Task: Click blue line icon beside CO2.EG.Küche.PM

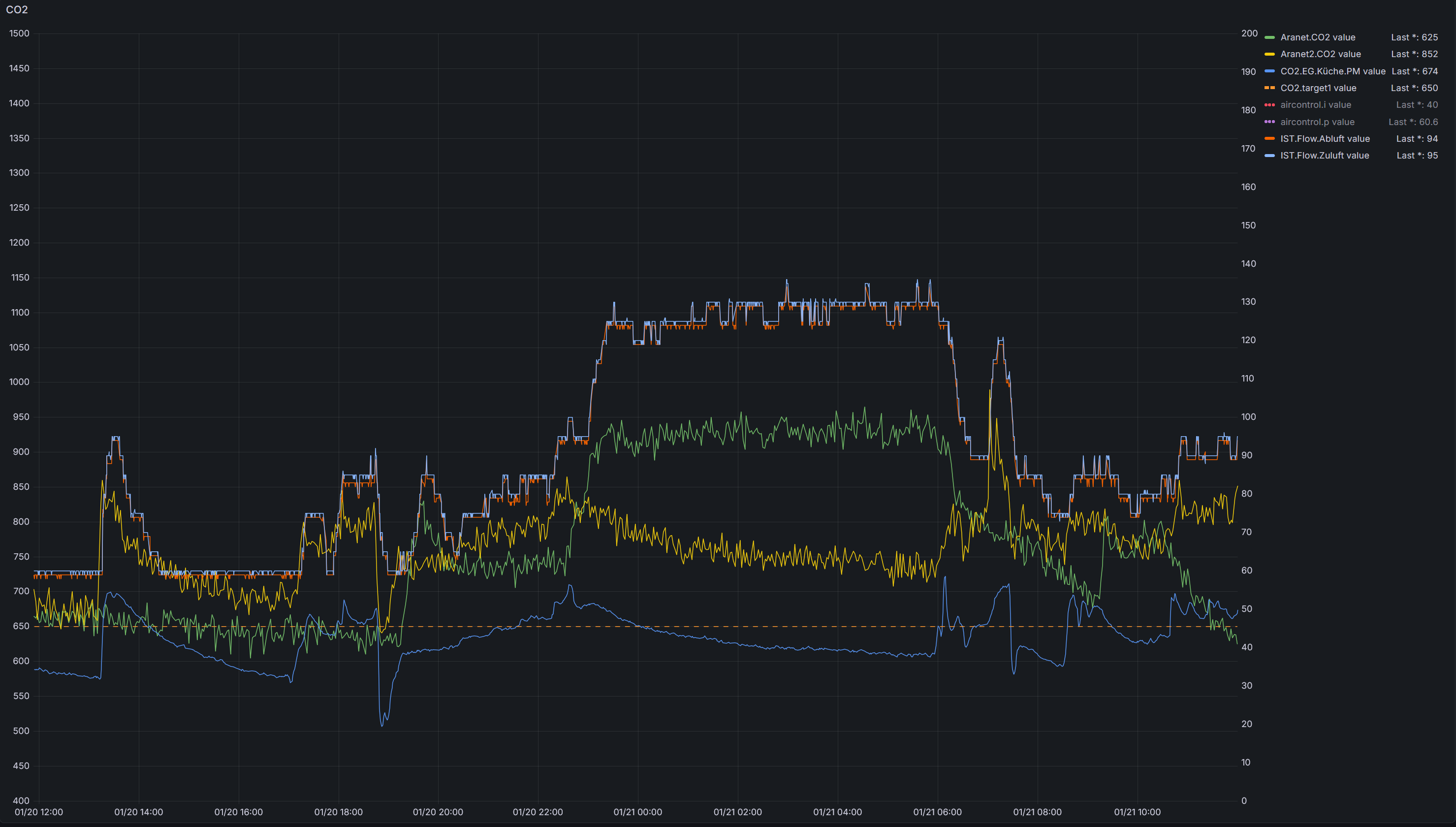Action: [x=1270, y=71]
